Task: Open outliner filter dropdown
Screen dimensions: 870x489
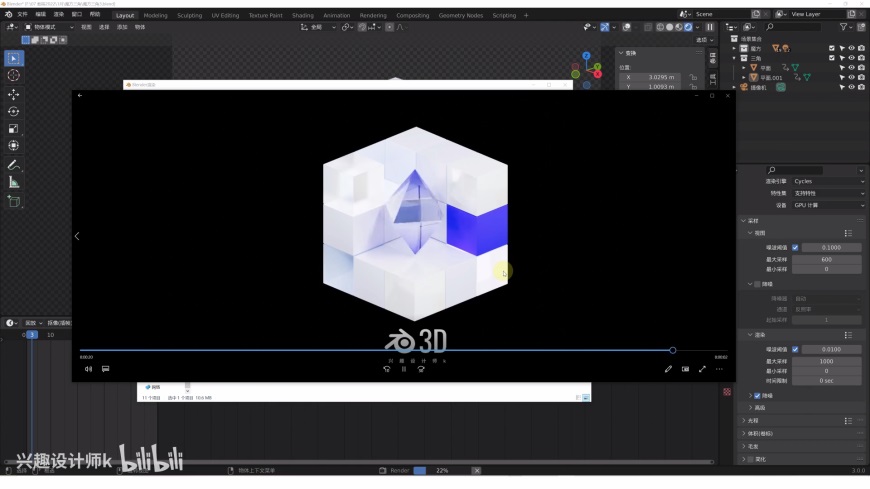Action: tap(846, 27)
